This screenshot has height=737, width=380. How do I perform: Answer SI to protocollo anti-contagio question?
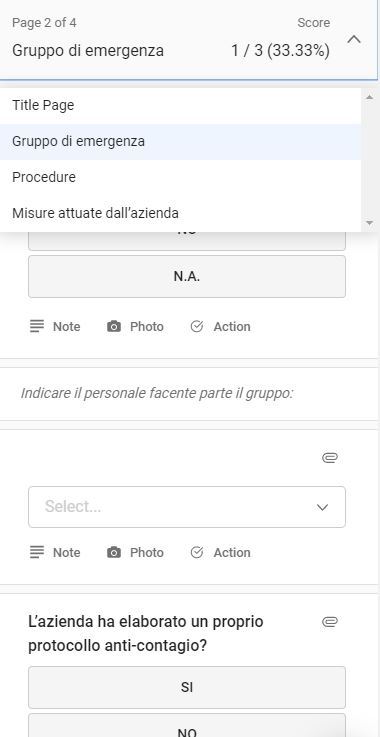[x=187, y=687]
